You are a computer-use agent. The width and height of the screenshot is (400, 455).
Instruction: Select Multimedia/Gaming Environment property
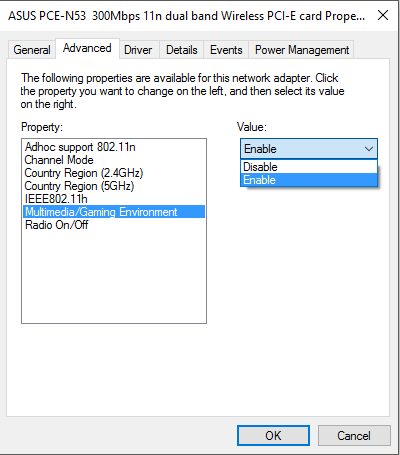114,212
